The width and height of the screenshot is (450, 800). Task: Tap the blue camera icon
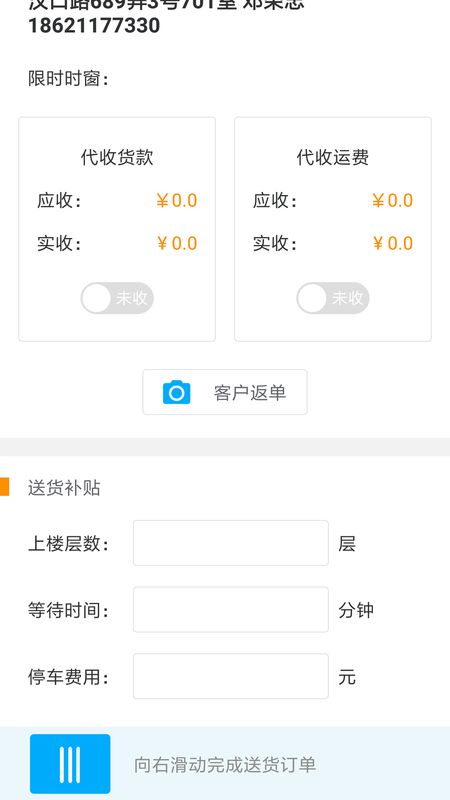coord(177,392)
